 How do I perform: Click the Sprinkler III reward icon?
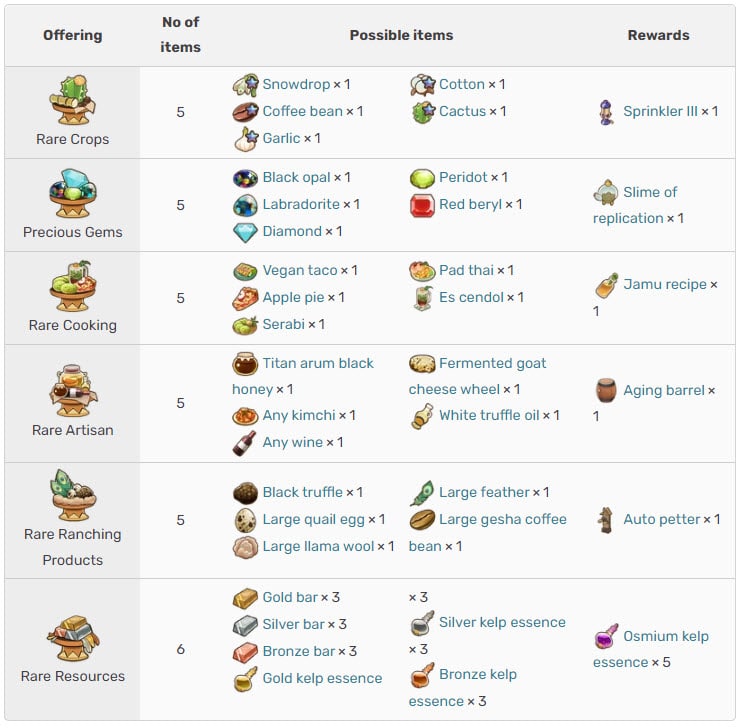(606, 112)
